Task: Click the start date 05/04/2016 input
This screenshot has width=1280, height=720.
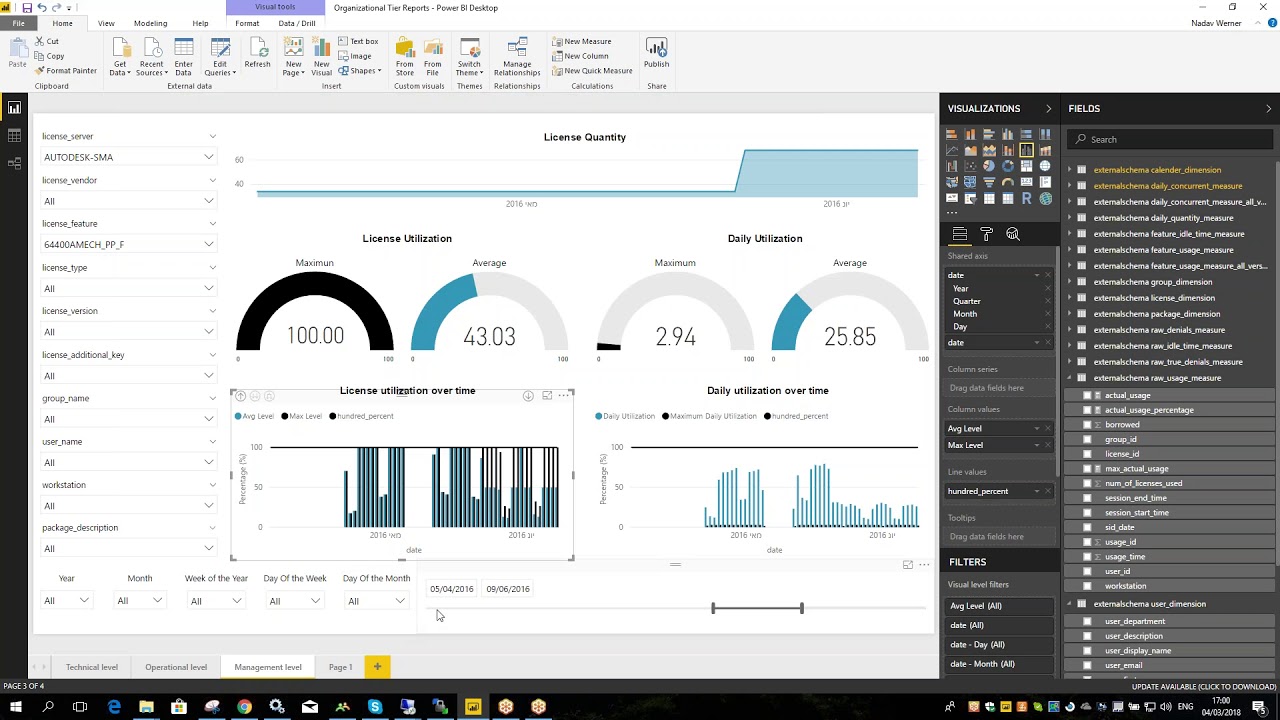Action: 452,589
